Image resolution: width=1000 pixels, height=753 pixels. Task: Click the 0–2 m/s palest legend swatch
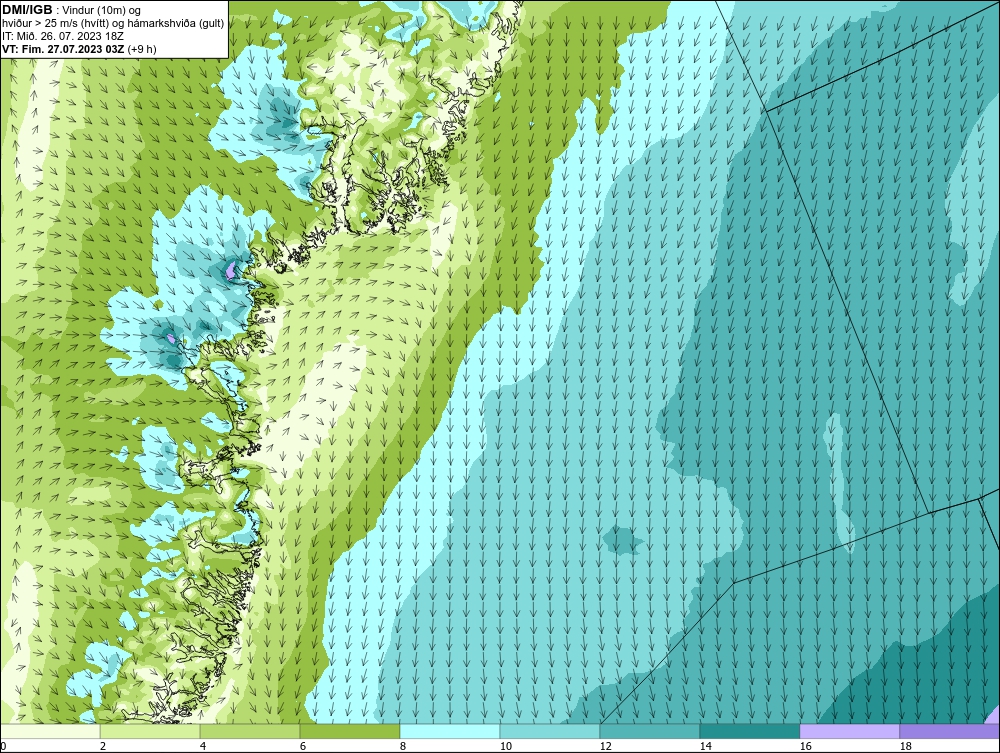tap(50, 731)
